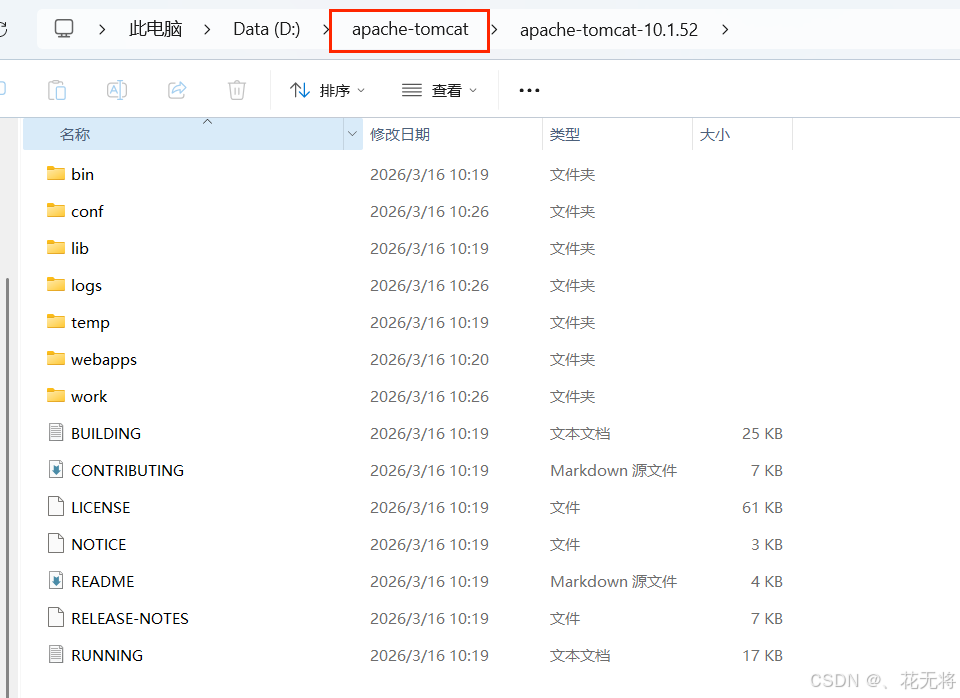The image size is (960, 698).
Task: Click the delete trash can icon
Action: (237, 90)
